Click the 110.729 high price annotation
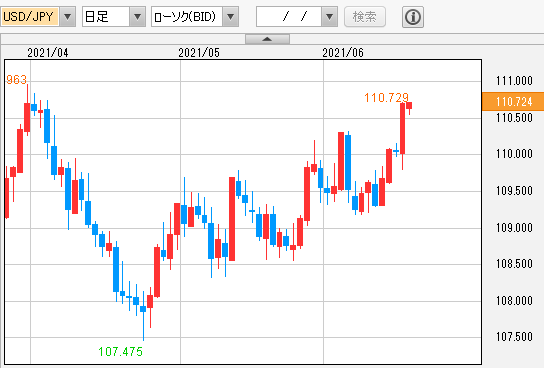The width and height of the screenshot is (544, 368). coord(386,98)
